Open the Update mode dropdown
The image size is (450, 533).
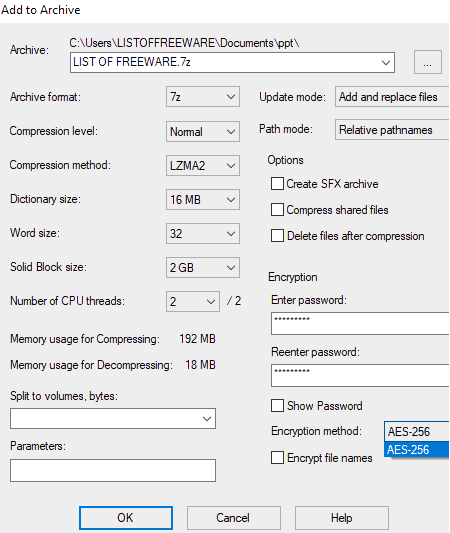[x=392, y=97]
